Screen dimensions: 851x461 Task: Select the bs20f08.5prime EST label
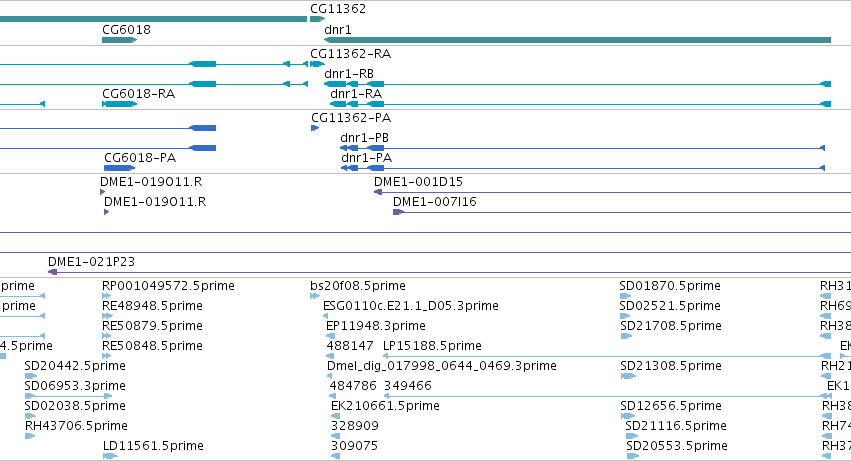(x=358, y=286)
